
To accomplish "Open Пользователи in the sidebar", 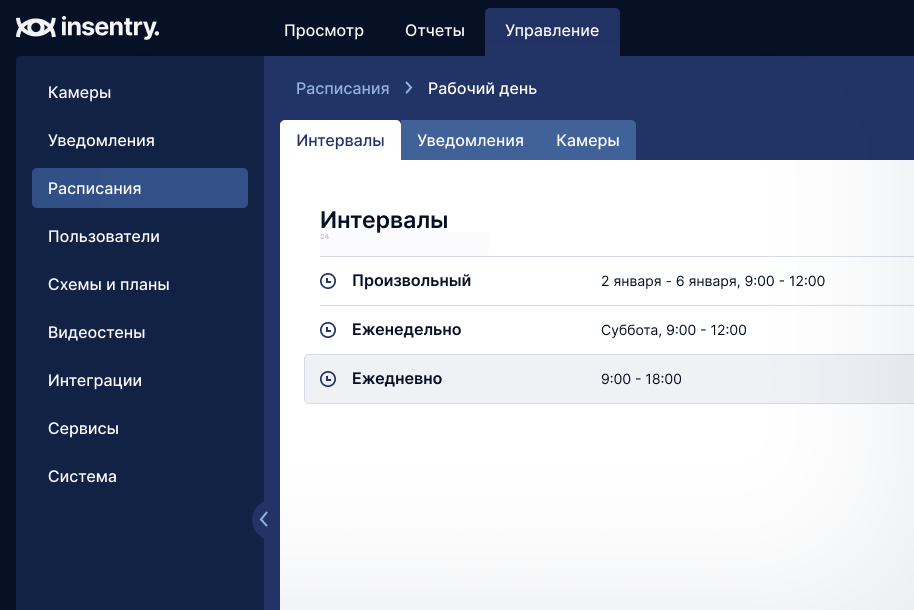I will point(104,236).
